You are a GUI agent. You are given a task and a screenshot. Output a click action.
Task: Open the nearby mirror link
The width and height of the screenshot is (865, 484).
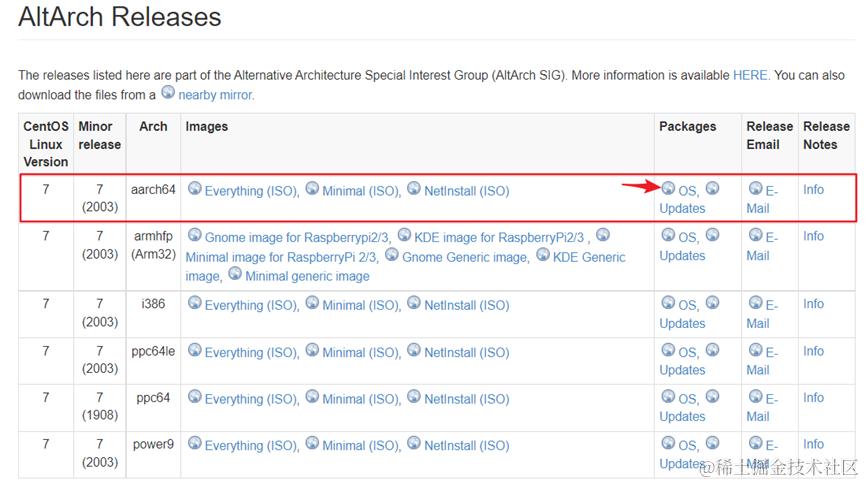216,95
